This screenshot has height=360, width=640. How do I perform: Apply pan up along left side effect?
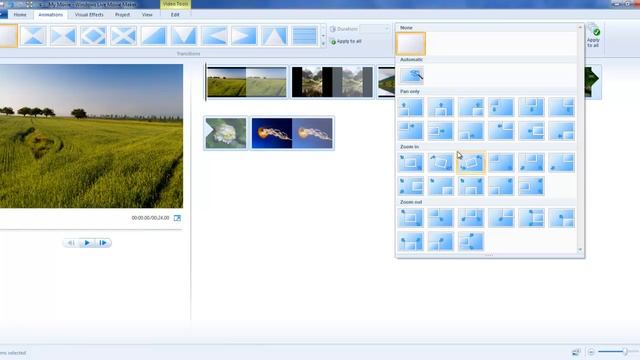point(411,107)
